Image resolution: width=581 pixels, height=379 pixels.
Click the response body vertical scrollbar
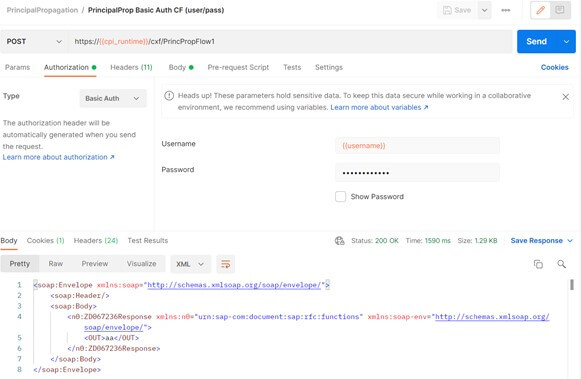tap(572, 285)
